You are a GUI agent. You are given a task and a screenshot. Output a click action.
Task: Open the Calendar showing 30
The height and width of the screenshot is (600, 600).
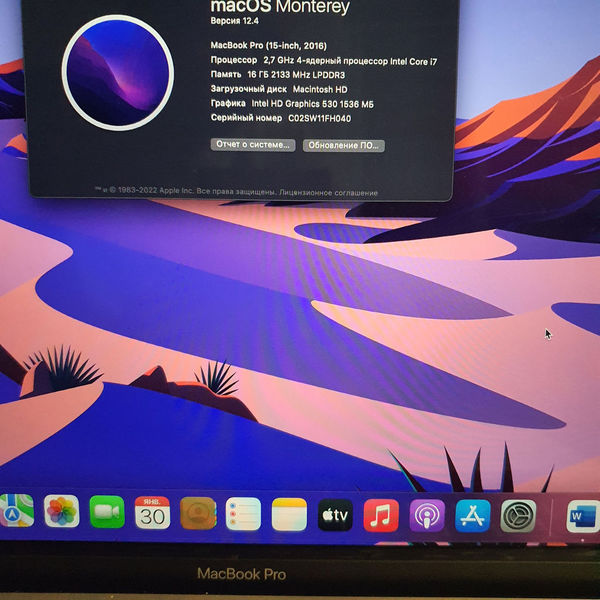(x=152, y=512)
